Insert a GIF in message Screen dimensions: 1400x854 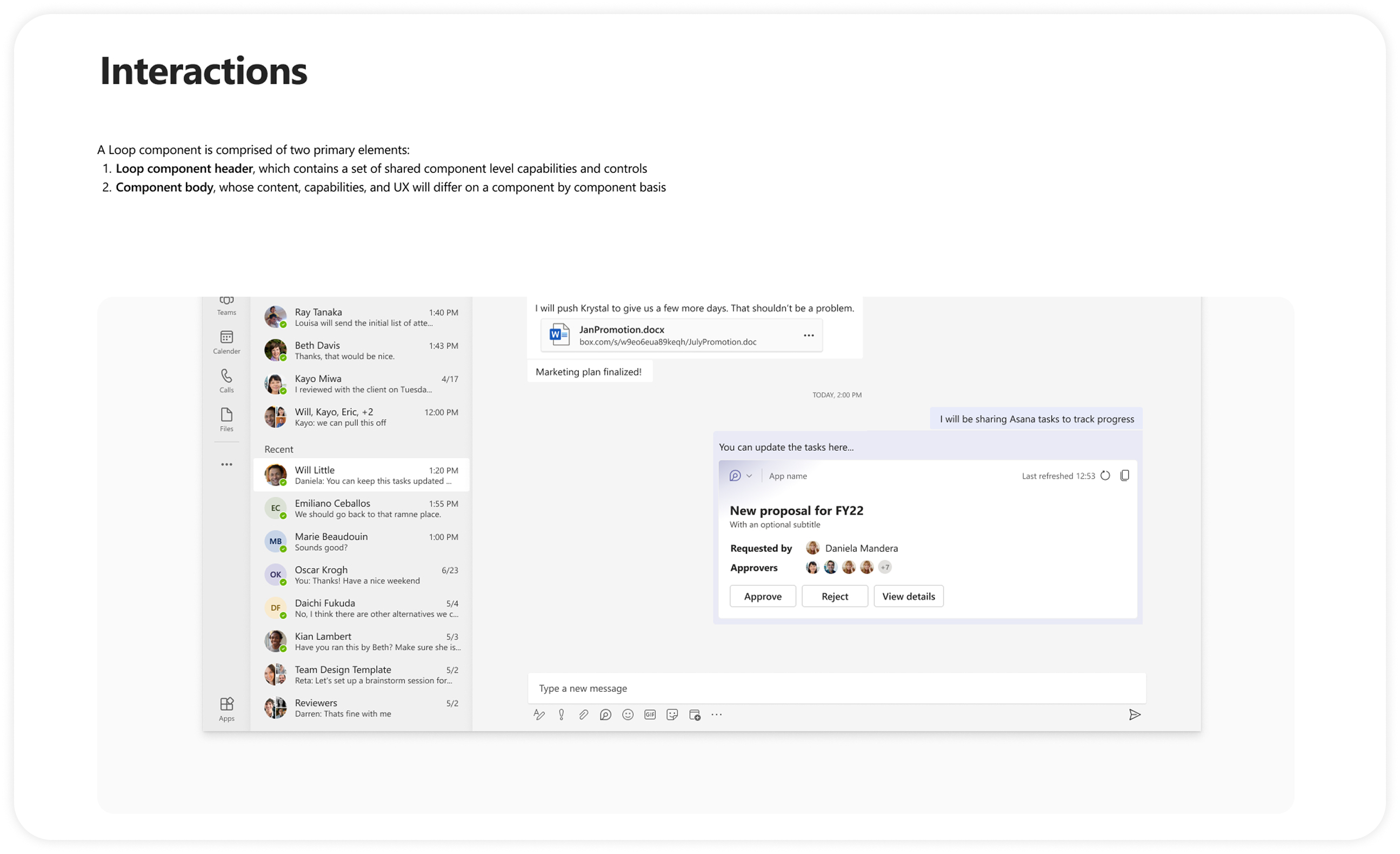(x=649, y=715)
